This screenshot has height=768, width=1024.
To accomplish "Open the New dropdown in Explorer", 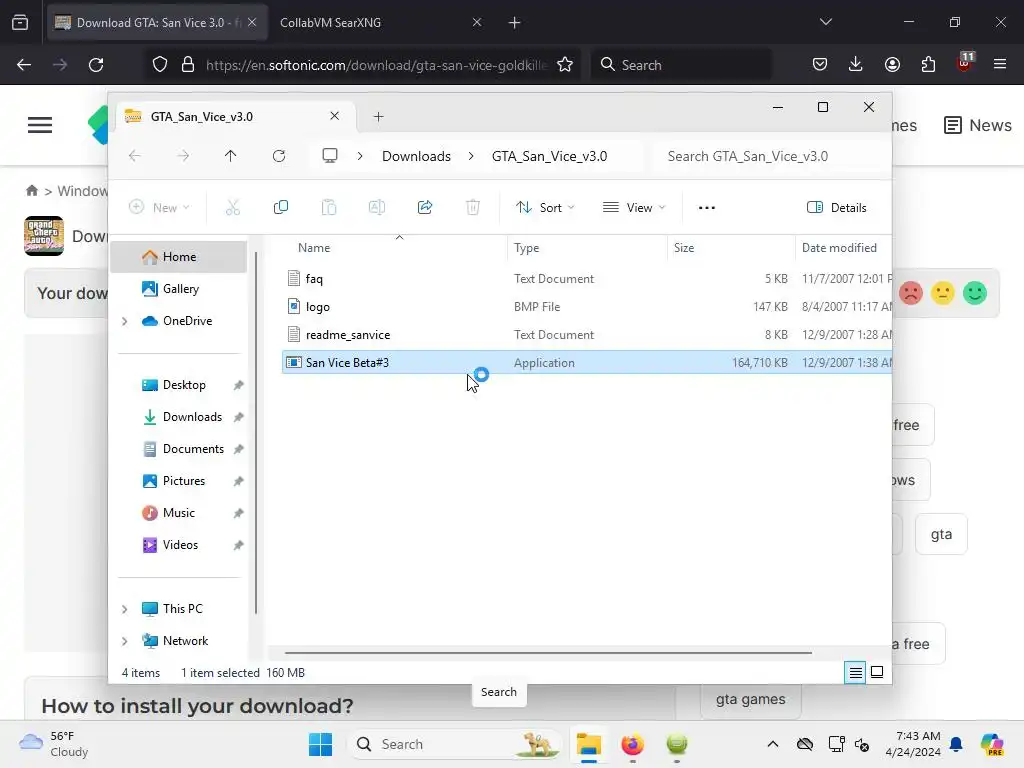I will tap(159, 208).
